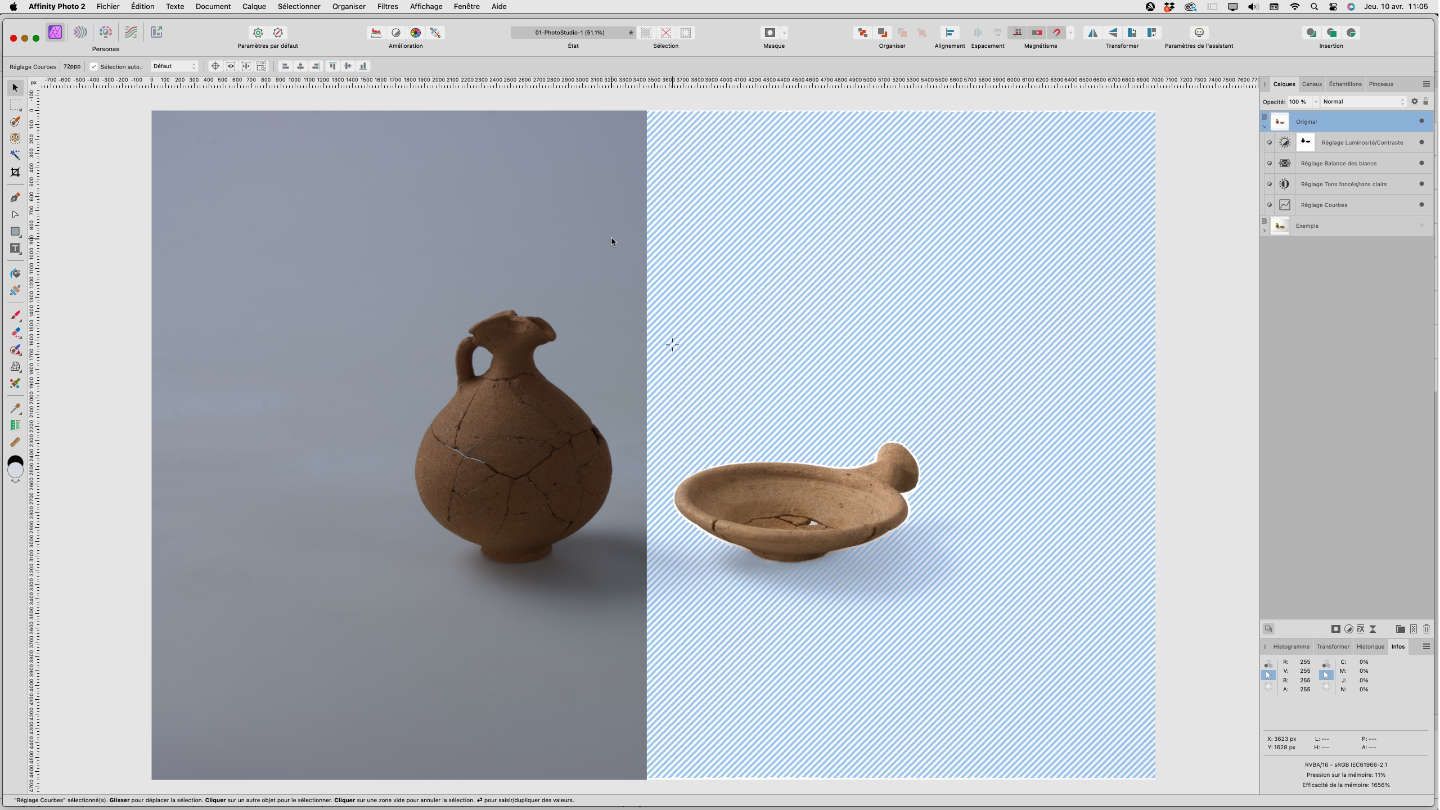Click the Auto Colors enhancement icon

[x=415, y=32]
